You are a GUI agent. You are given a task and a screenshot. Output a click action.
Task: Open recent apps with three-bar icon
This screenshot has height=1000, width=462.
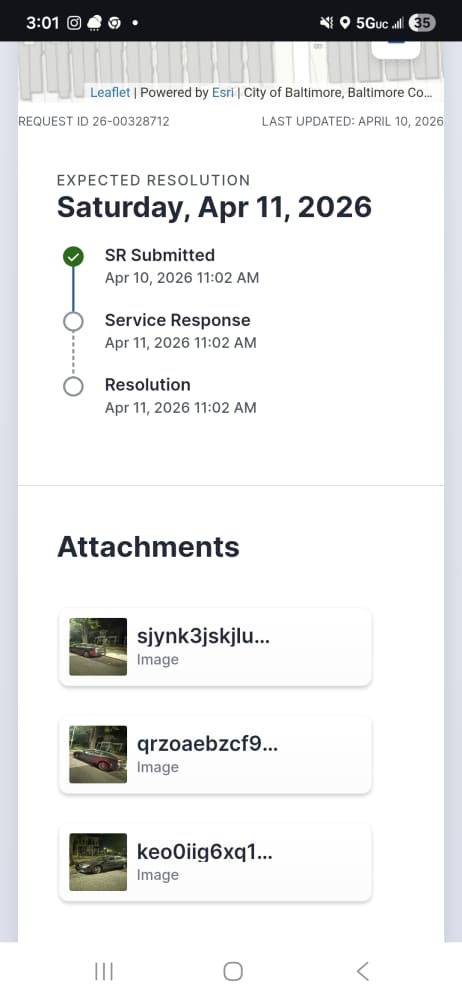103,971
